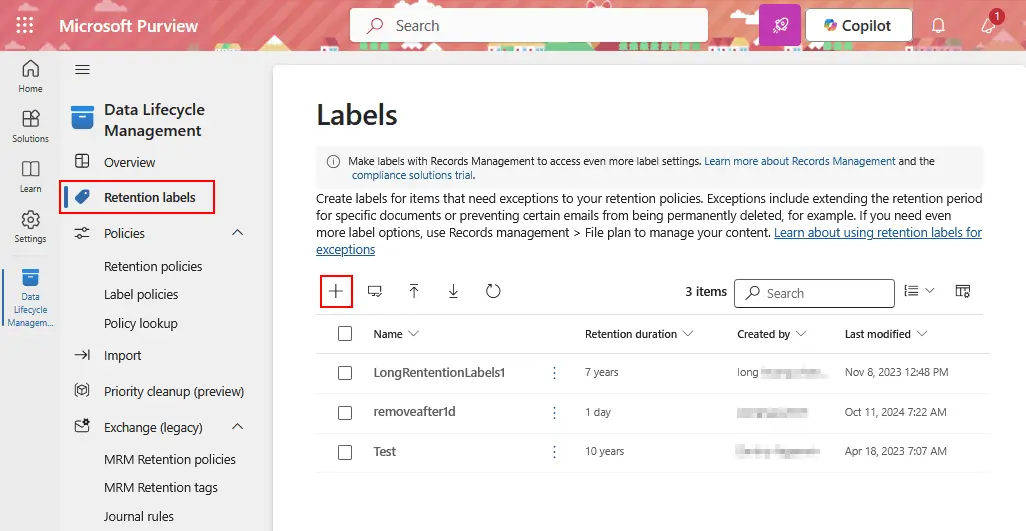Open Learn in the left rail
This screenshot has width=1026, height=531.
30,177
